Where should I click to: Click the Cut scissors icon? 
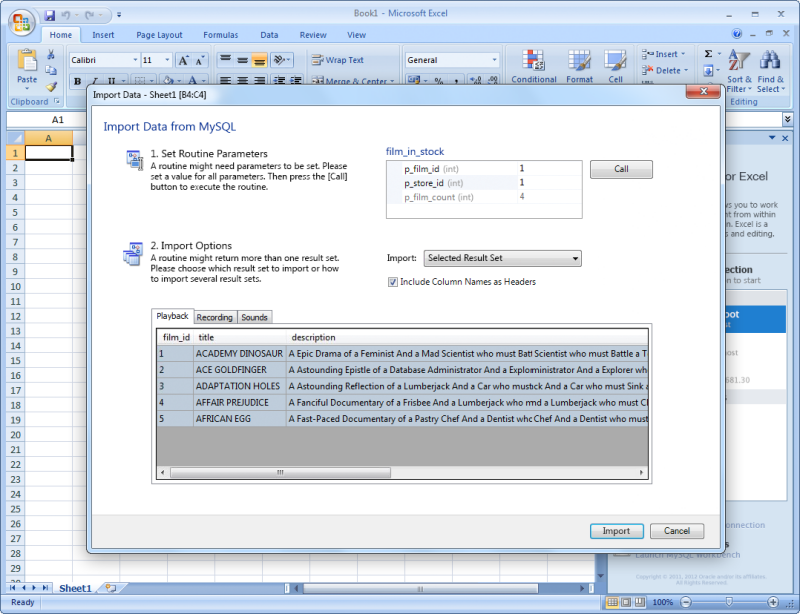[x=51, y=54]
